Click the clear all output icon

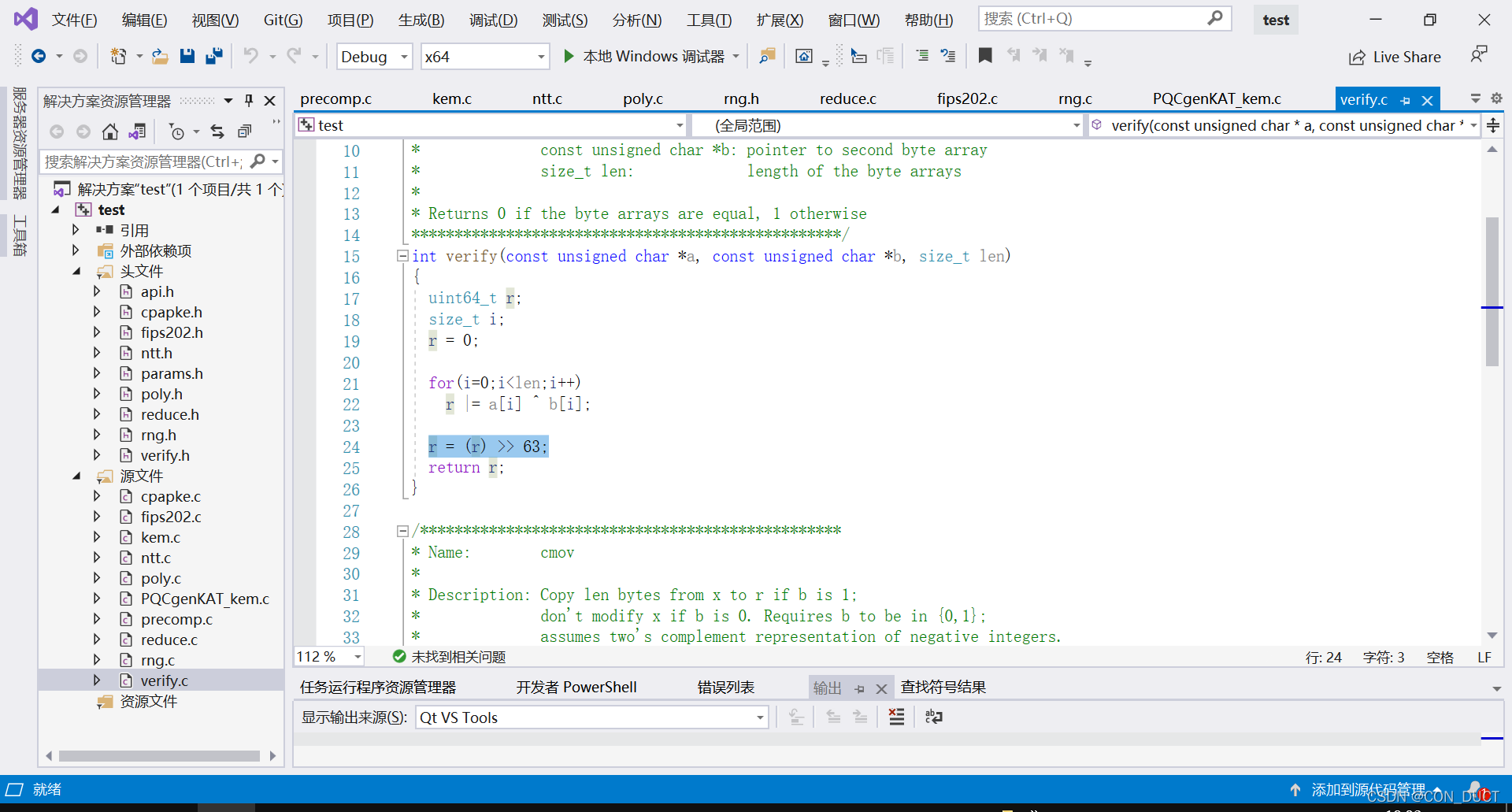click(896, 717)
